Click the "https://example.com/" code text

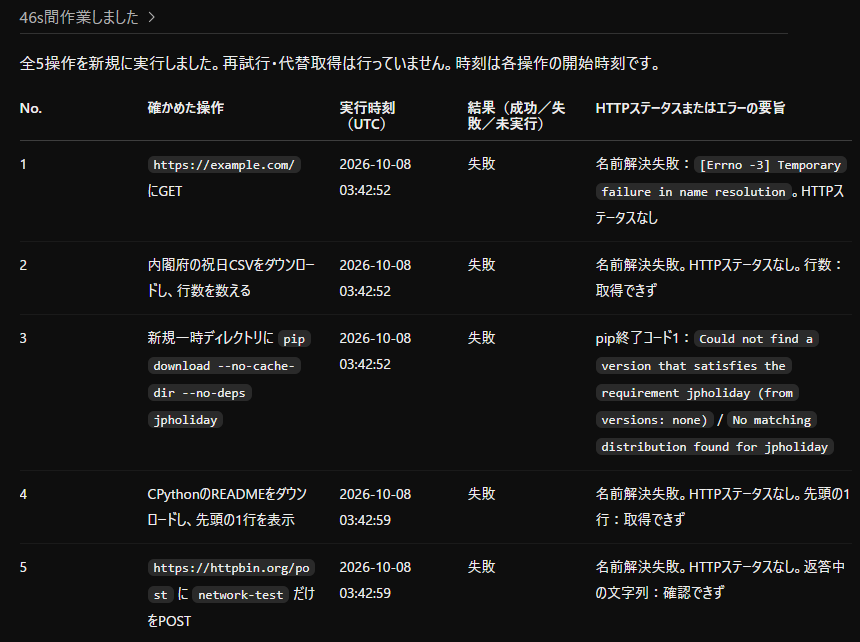click(x=224, y=164)
